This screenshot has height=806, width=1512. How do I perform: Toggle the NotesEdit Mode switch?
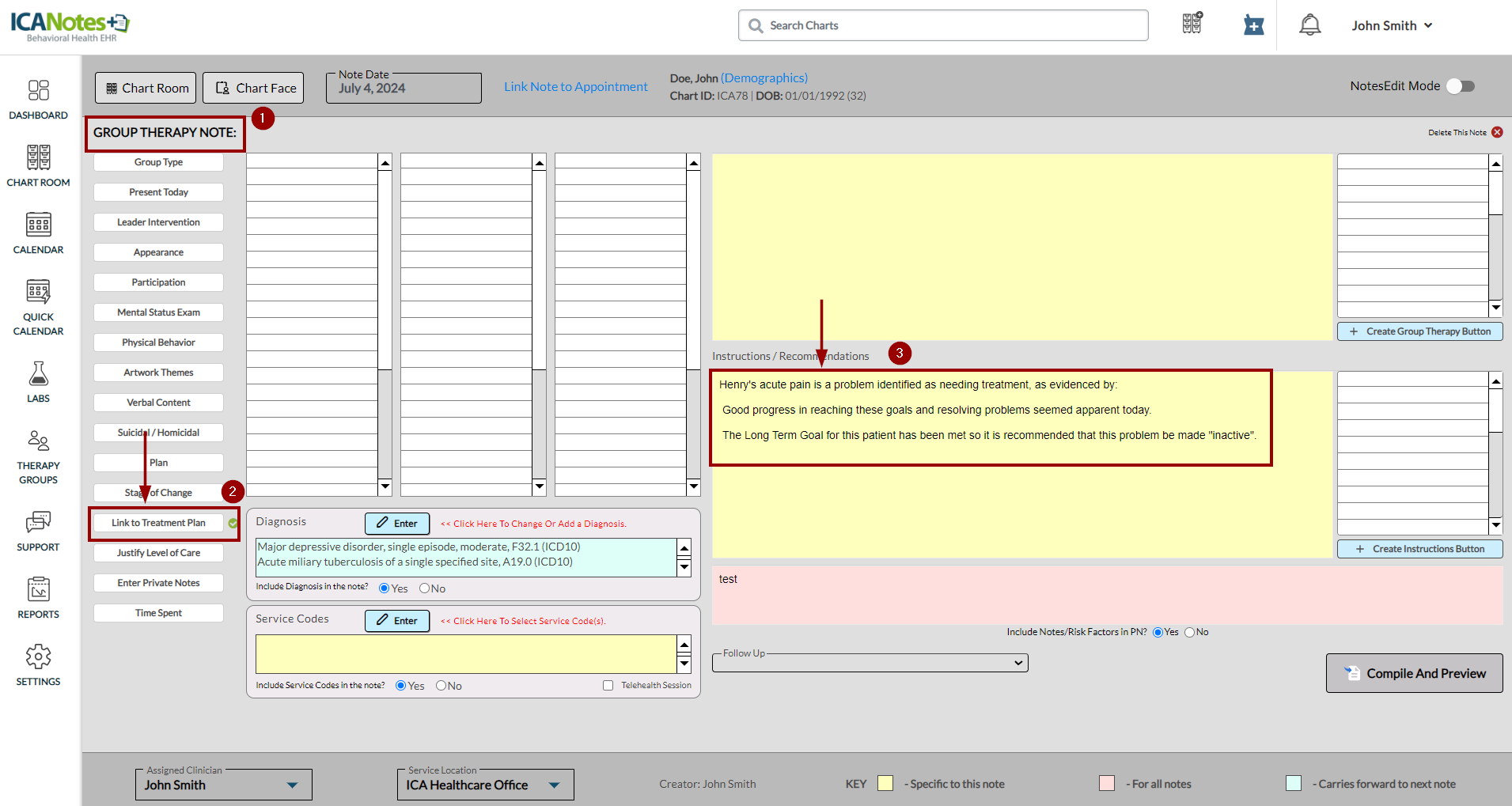tap(1460, 86)
